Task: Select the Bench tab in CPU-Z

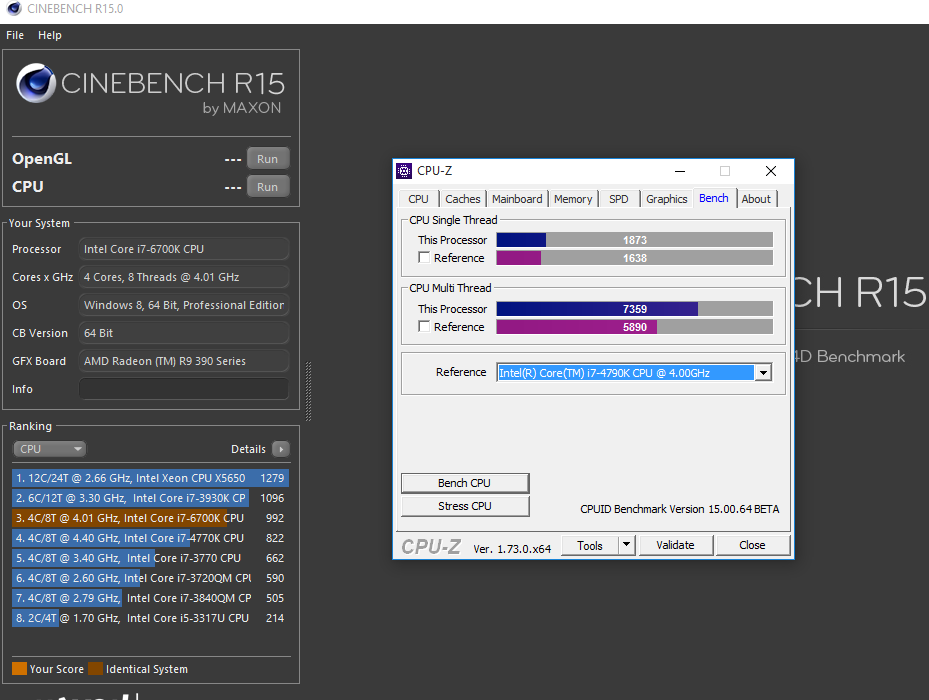Action: (713, 198)
